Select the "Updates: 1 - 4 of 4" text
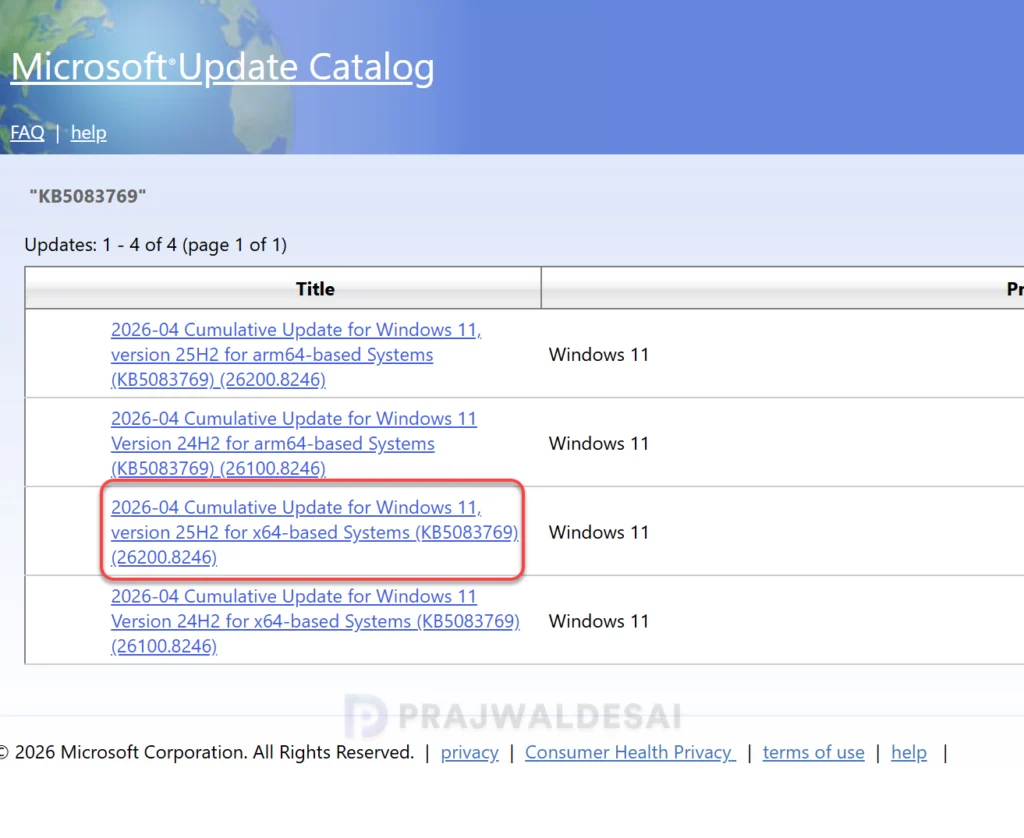The image size is (1024, 838). click(101, 245)
